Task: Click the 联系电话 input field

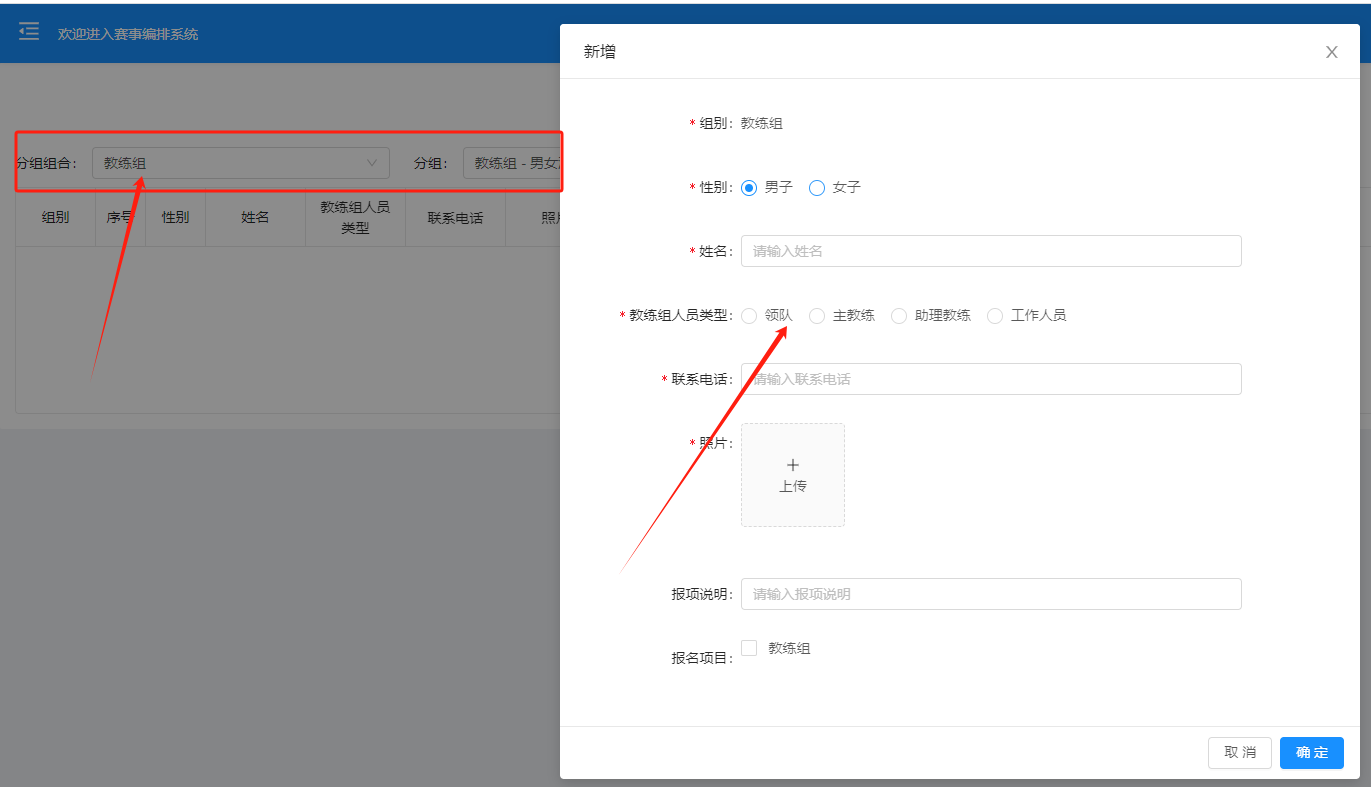Action: [991, 379]
